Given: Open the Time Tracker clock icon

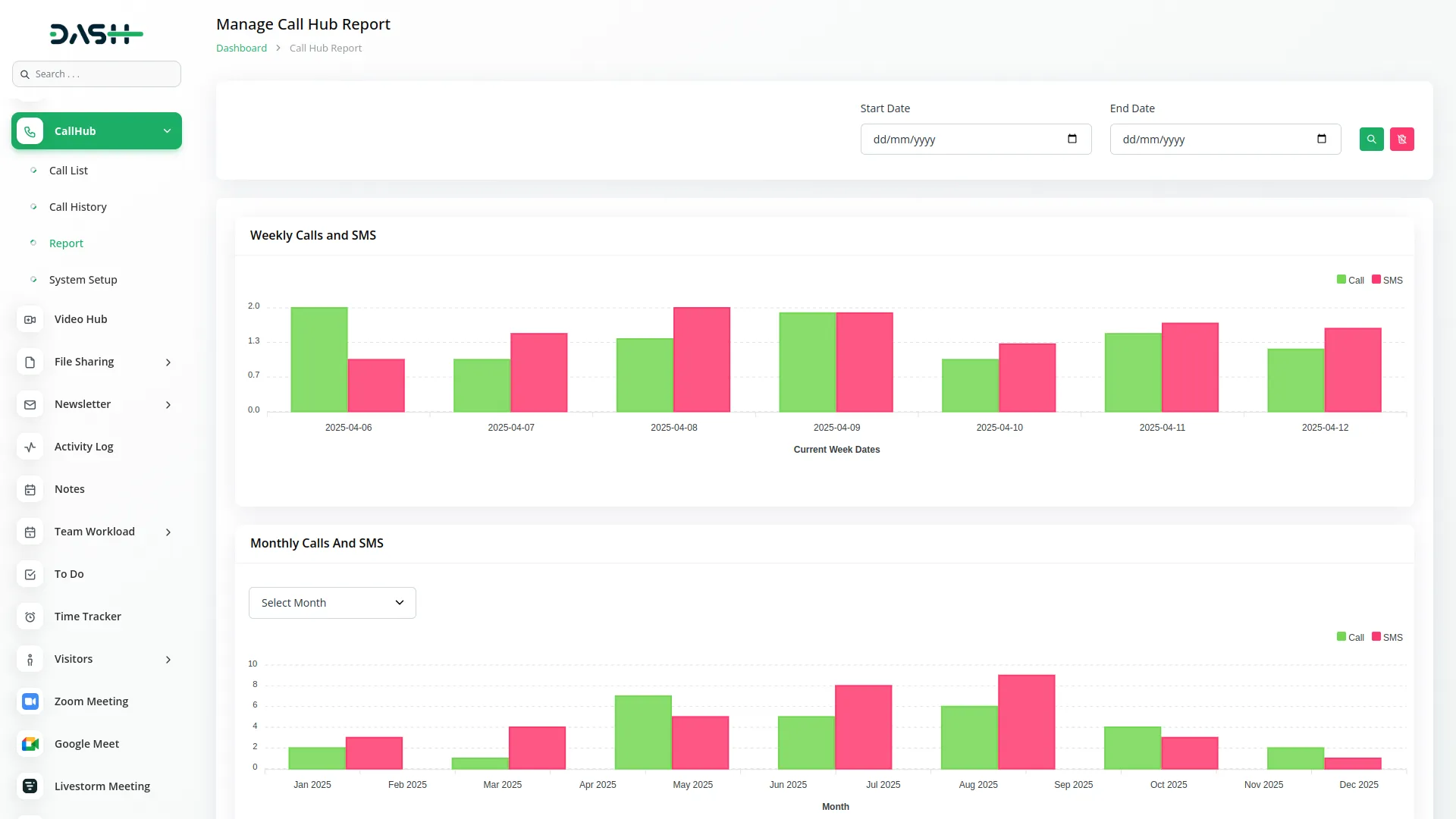Looking at the screenshot, I should click(x=30, y=617).
